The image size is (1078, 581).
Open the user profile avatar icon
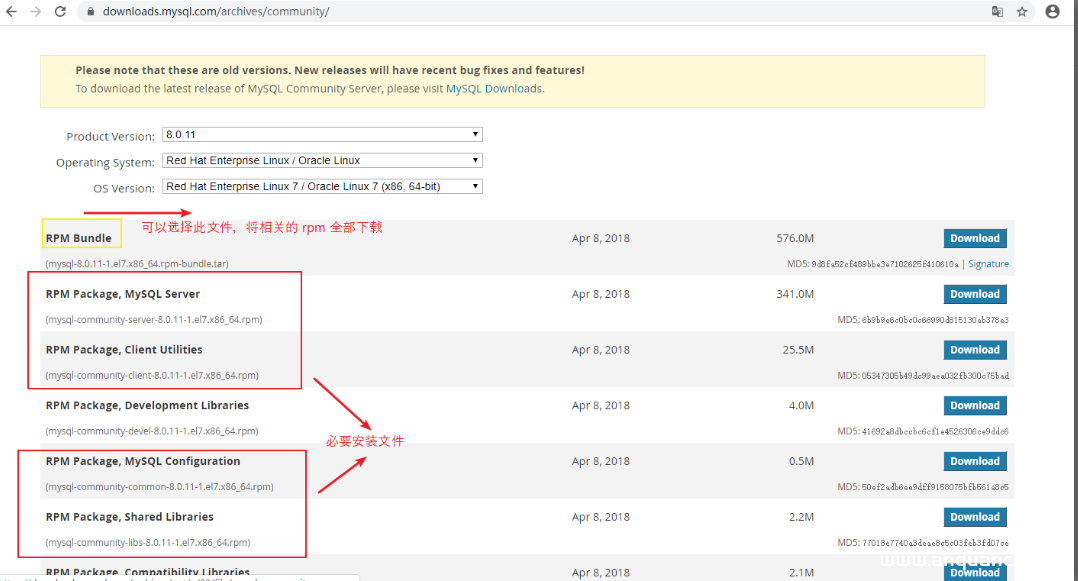[x=1052, y=12]
